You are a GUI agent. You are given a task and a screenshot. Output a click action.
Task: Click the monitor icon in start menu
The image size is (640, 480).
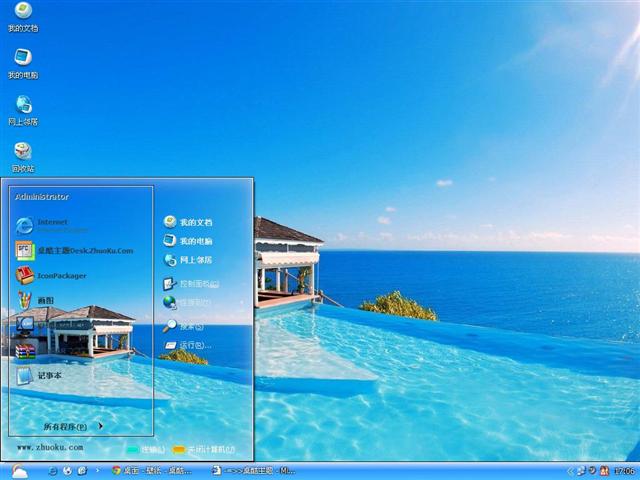click(25, 325)
